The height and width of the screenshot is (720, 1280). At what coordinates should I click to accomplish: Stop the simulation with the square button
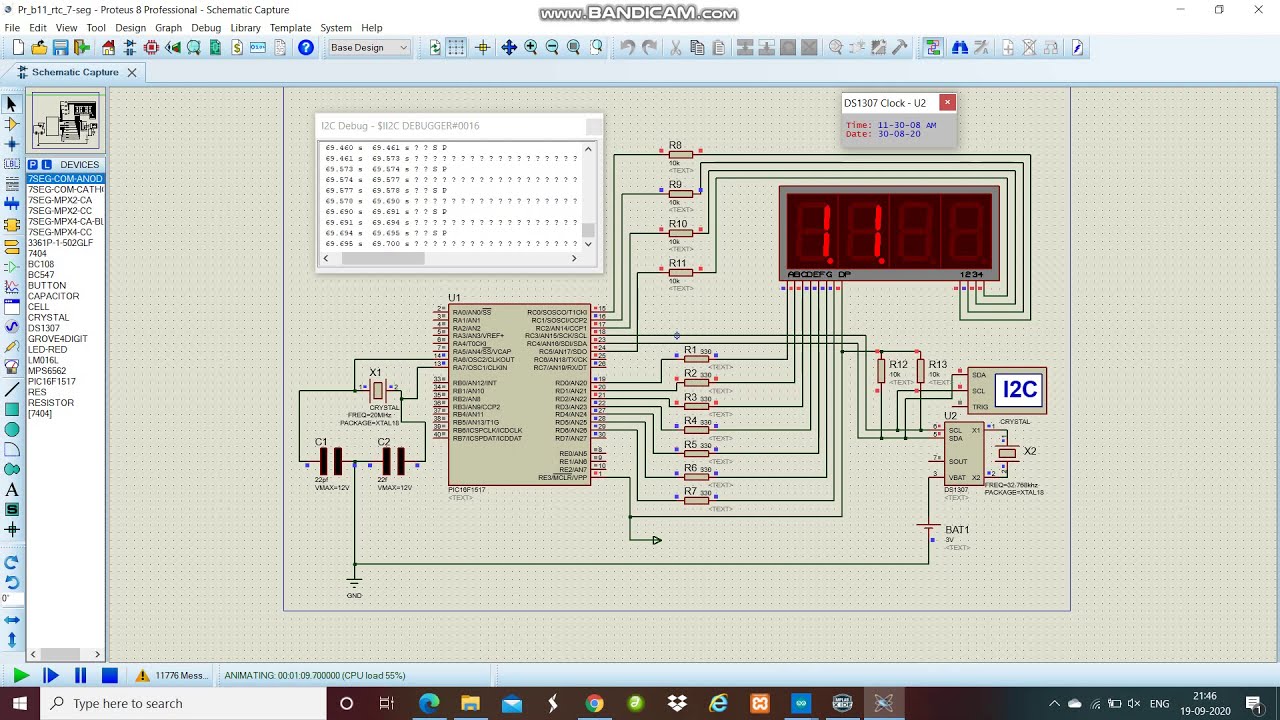click(110, 676)
